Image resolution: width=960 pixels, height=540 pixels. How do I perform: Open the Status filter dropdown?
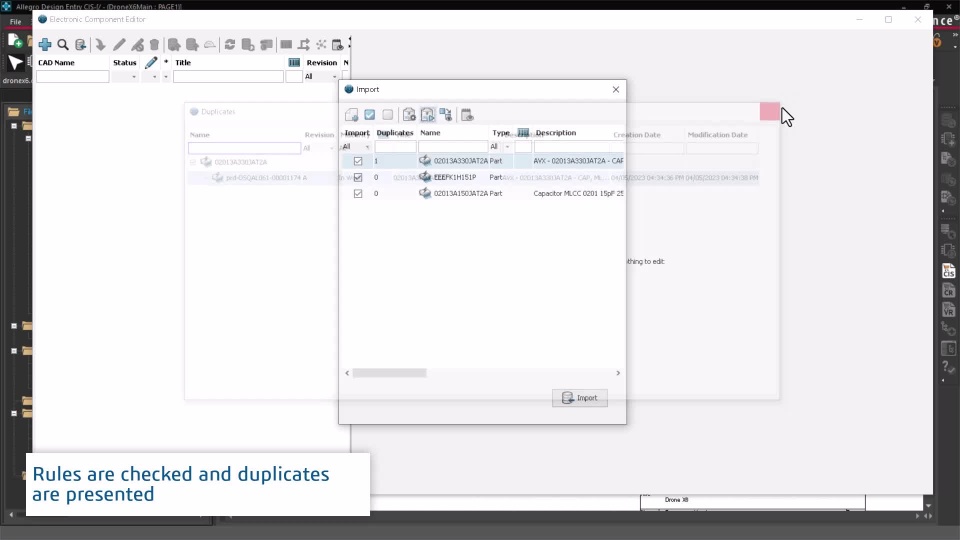coord(134,77)
